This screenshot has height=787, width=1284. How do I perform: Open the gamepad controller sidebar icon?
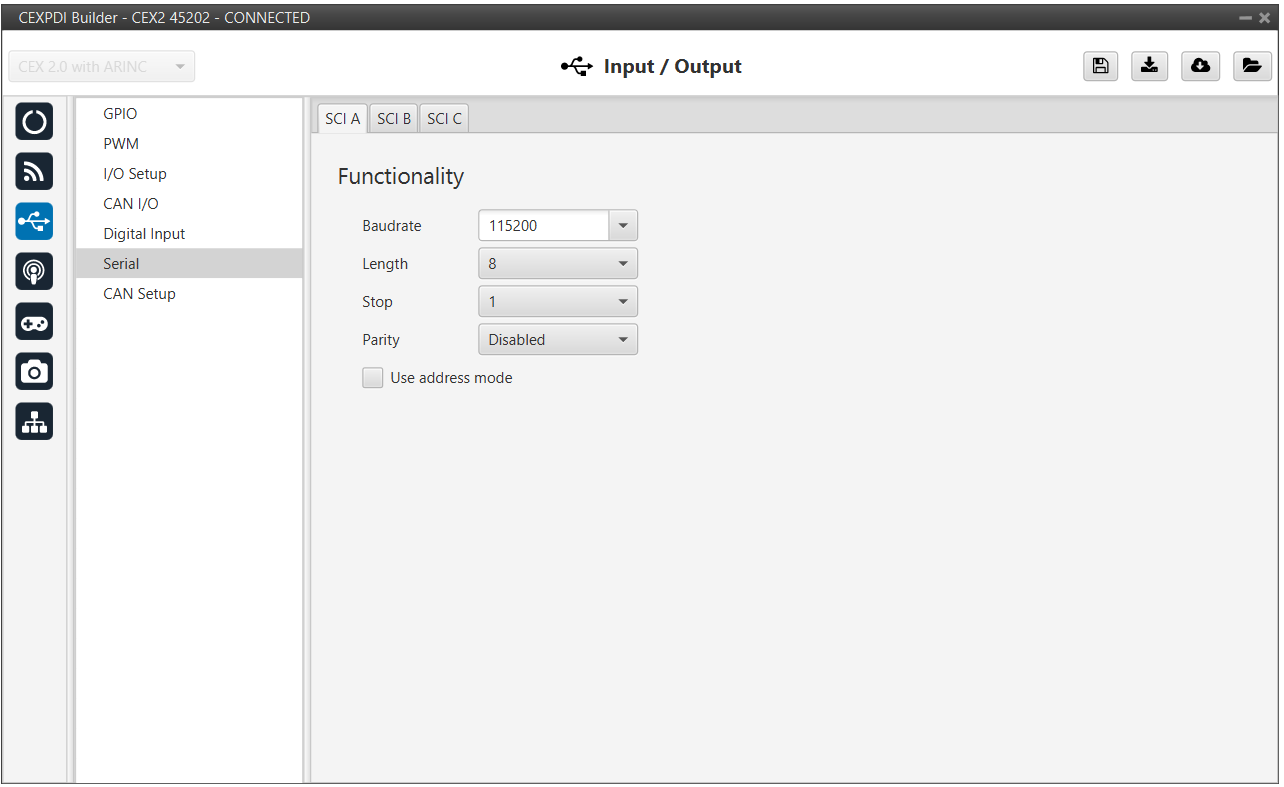click(x=34, y=322)
